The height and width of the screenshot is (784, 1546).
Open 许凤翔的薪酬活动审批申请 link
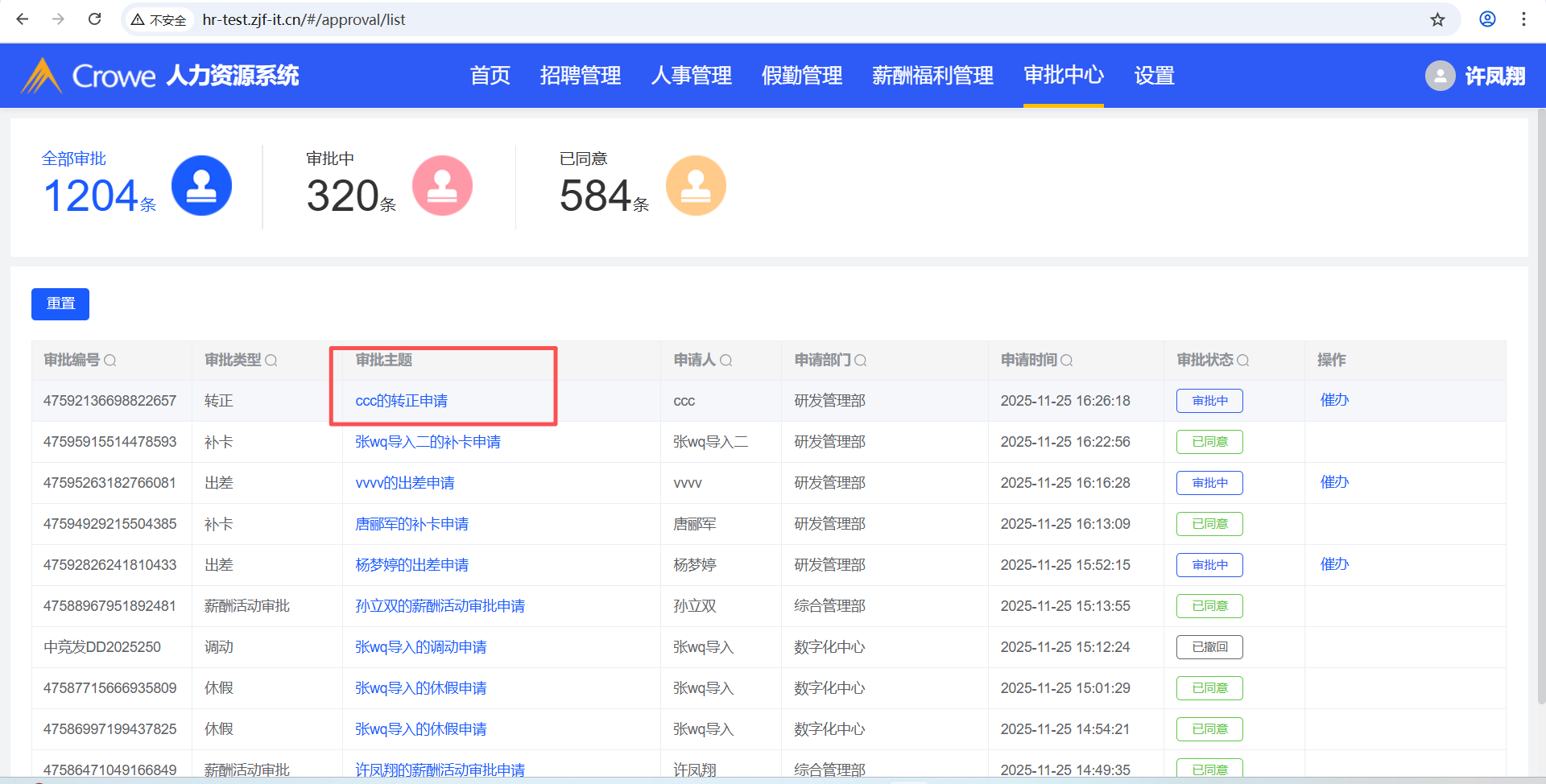440,770
